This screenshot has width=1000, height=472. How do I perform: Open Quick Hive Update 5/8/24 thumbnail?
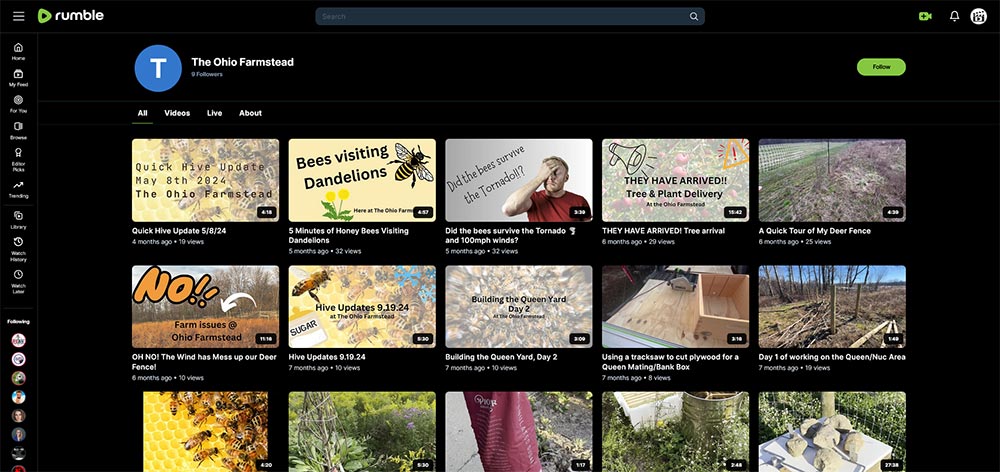(x=205, y=181)
